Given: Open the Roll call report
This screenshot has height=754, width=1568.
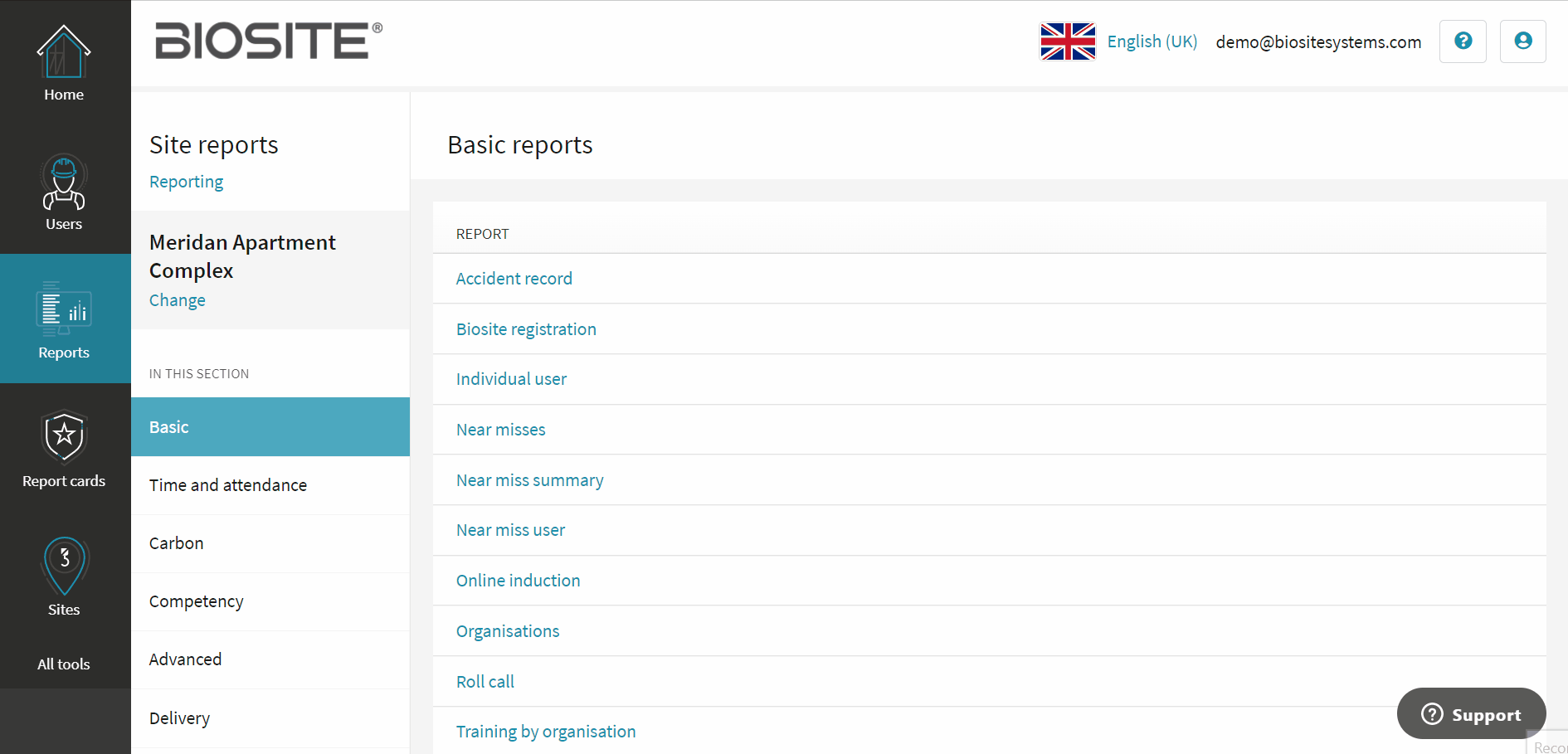Looking at the screenshot, I should point(485,682).
